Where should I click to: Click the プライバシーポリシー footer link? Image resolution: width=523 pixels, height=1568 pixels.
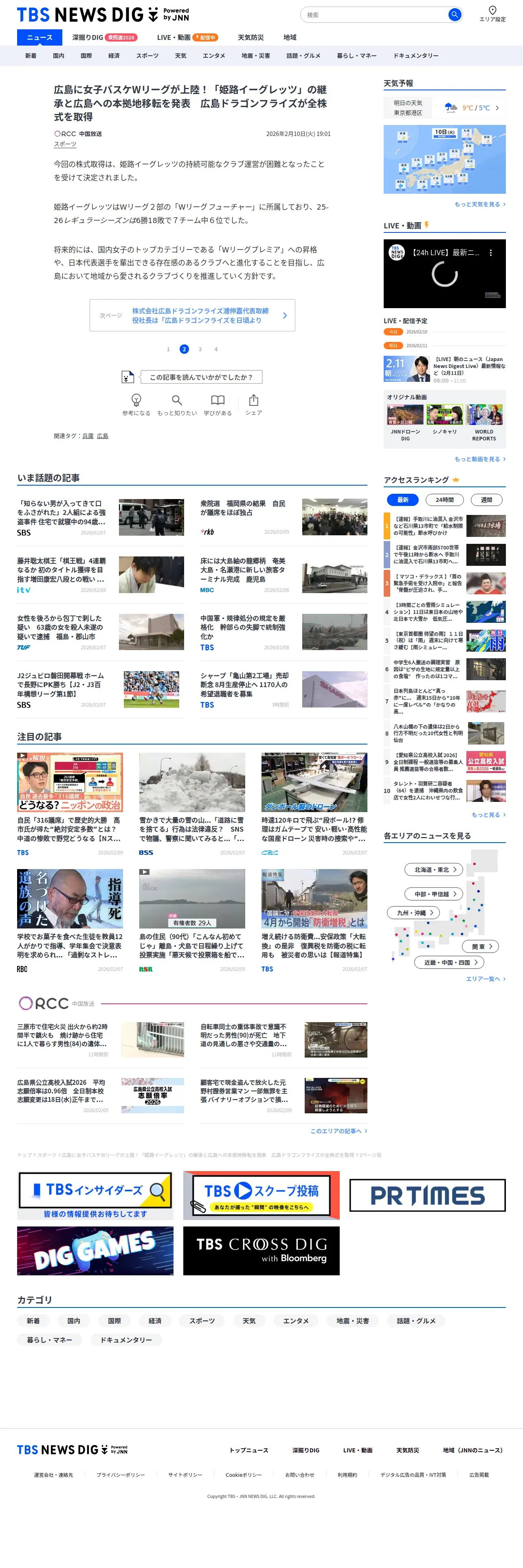click(x=121, y=1475)
